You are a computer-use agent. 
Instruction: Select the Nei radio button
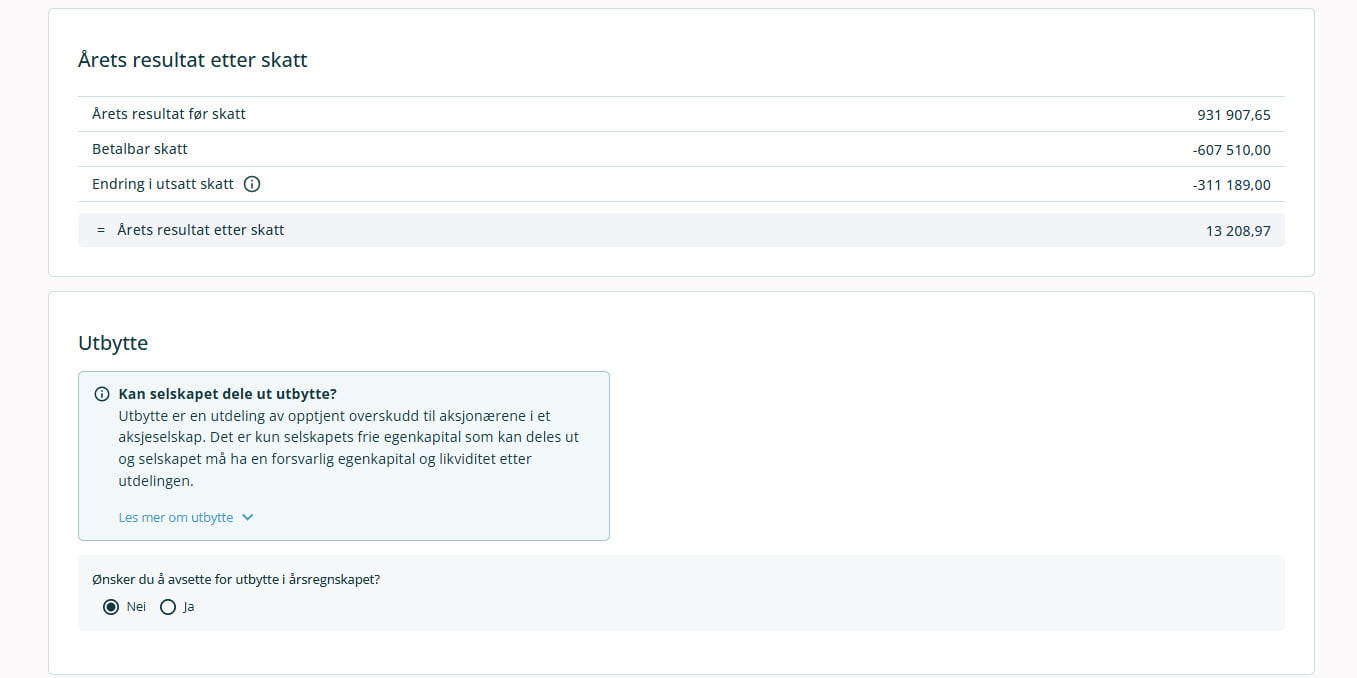pyautogui.click(x=111, y=607)
